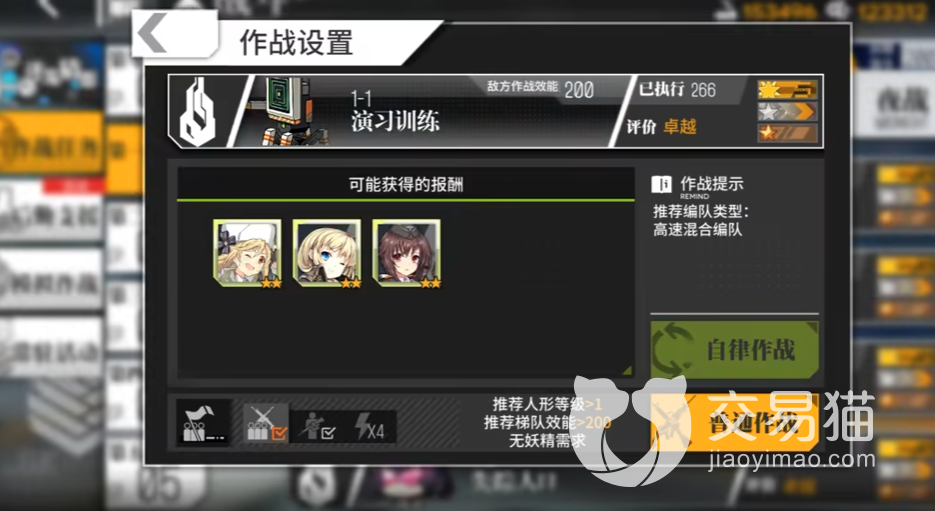Tap the silver medal rating icon
Screen dimensions: 935x511
point(787,112)
